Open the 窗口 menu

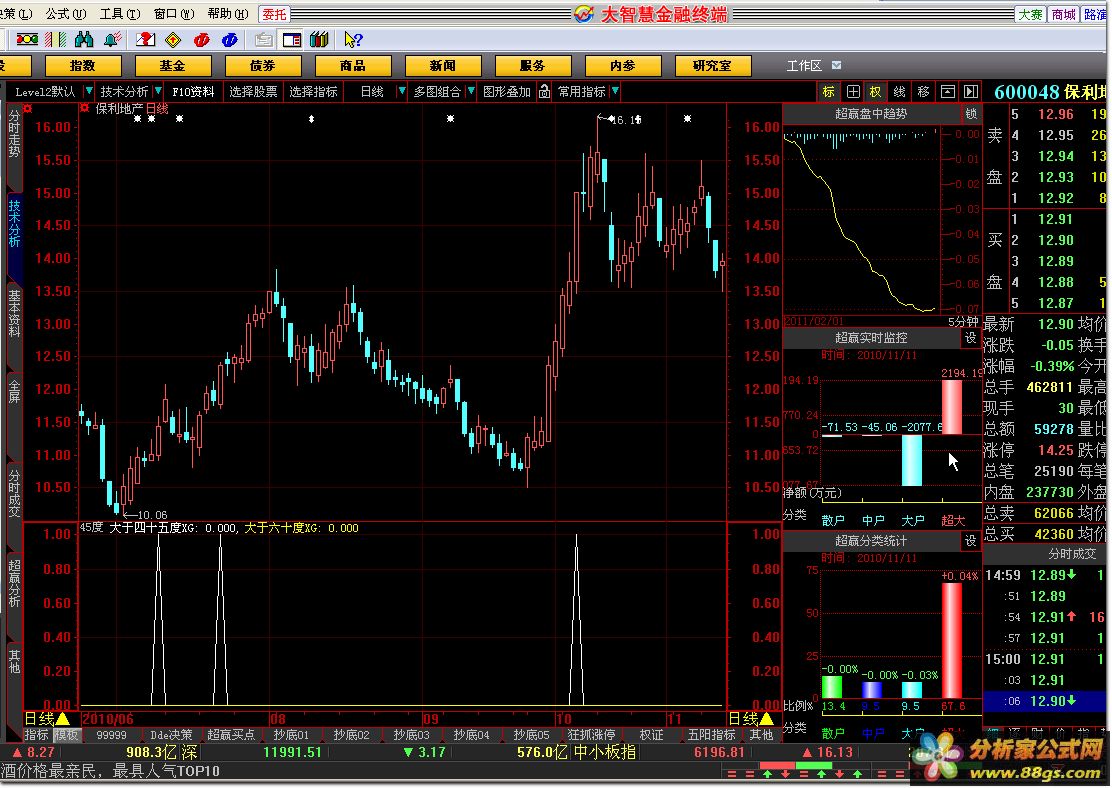click(x=174, y=13)
